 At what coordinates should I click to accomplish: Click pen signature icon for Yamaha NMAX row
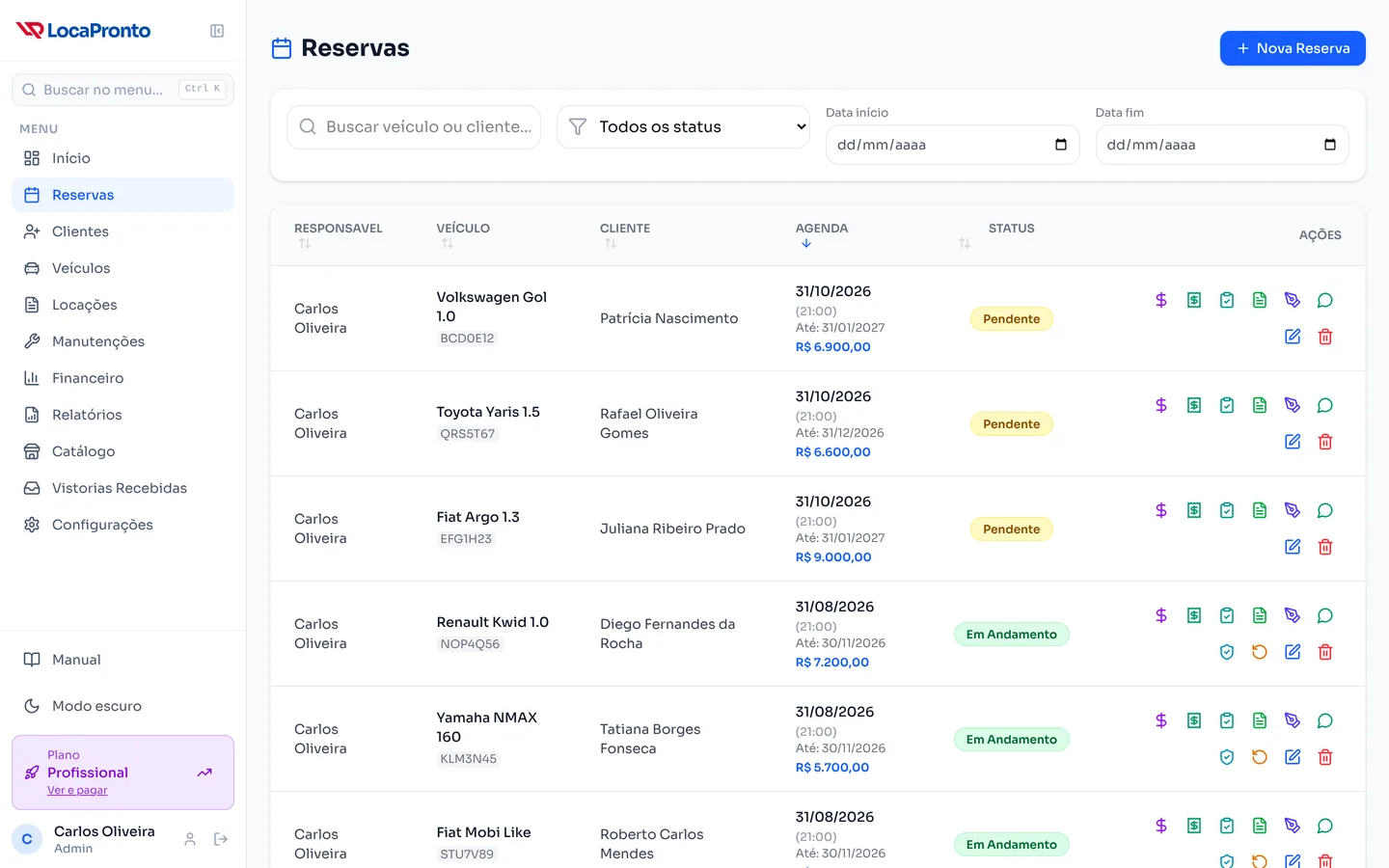(1293, 720)
